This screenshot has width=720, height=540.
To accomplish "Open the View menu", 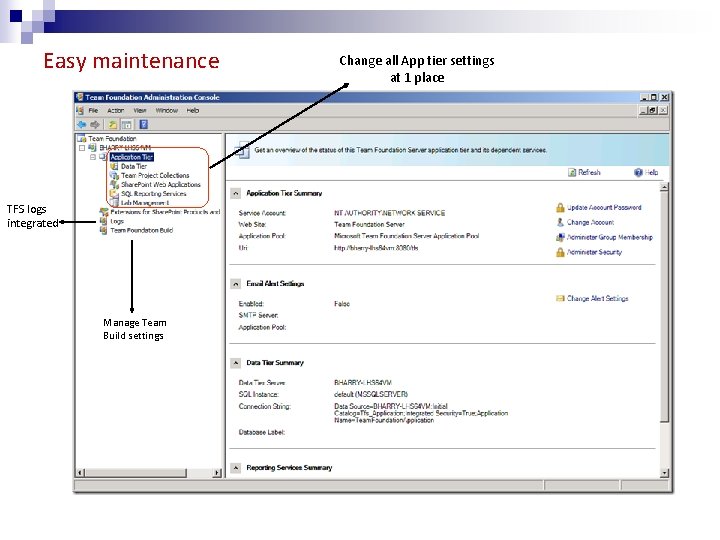I will pos(140,111).
